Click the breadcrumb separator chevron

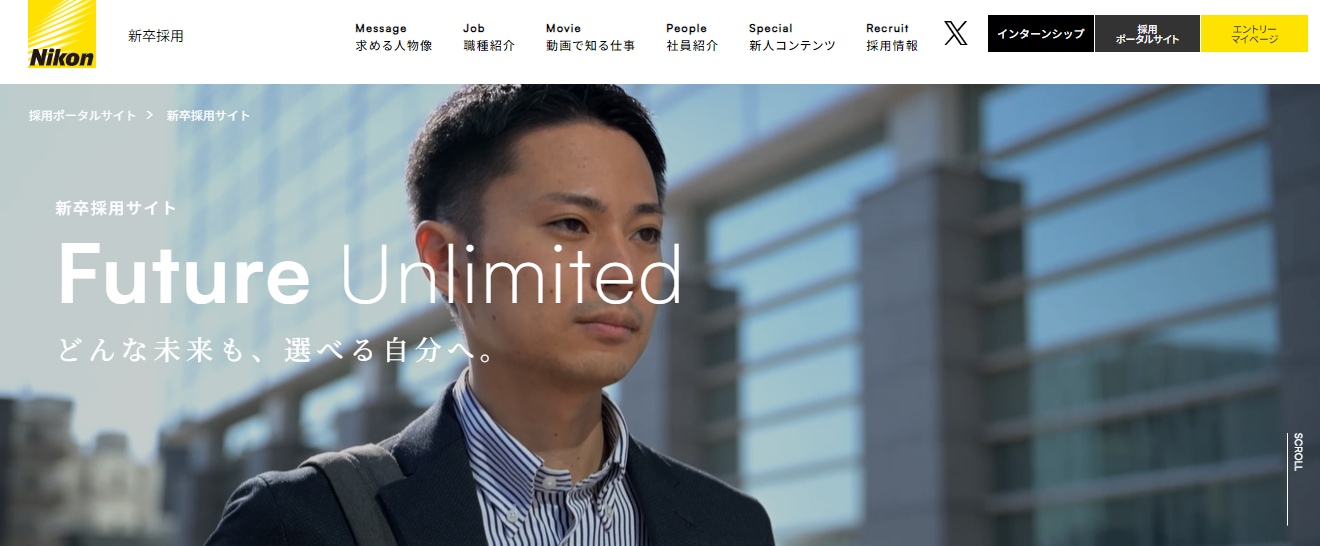149,115
